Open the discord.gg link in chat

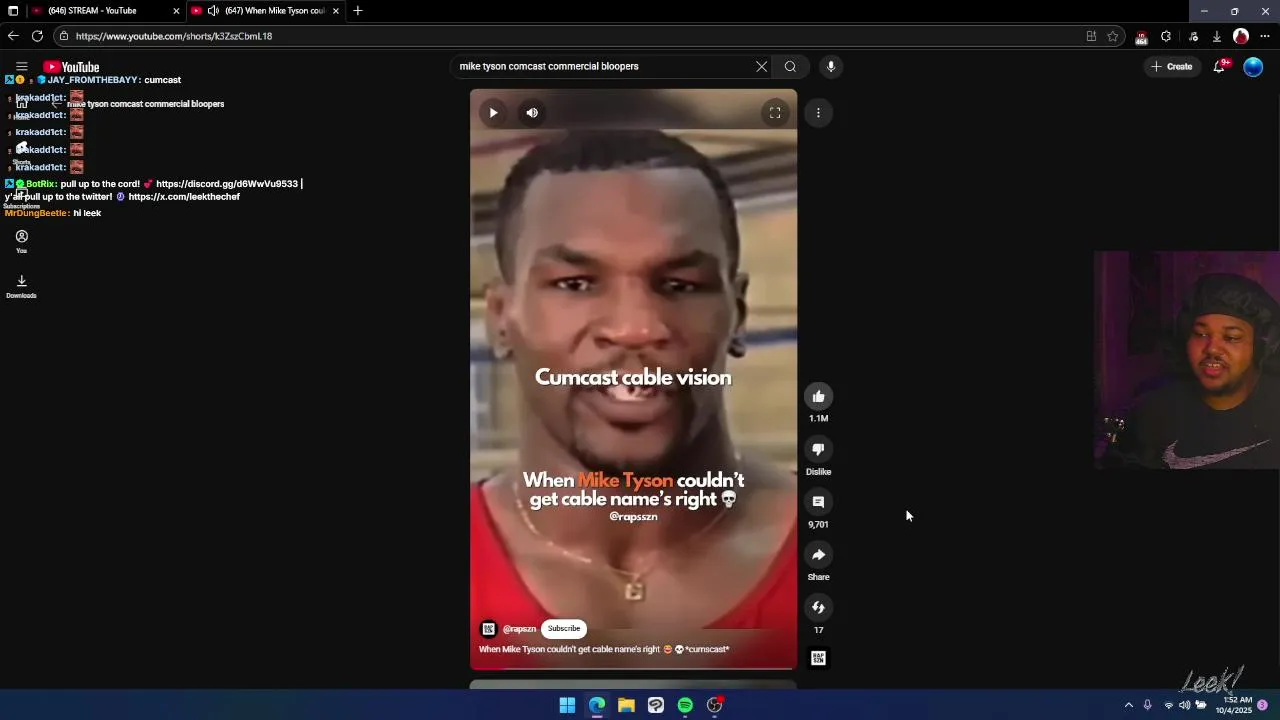coord(227,184)
